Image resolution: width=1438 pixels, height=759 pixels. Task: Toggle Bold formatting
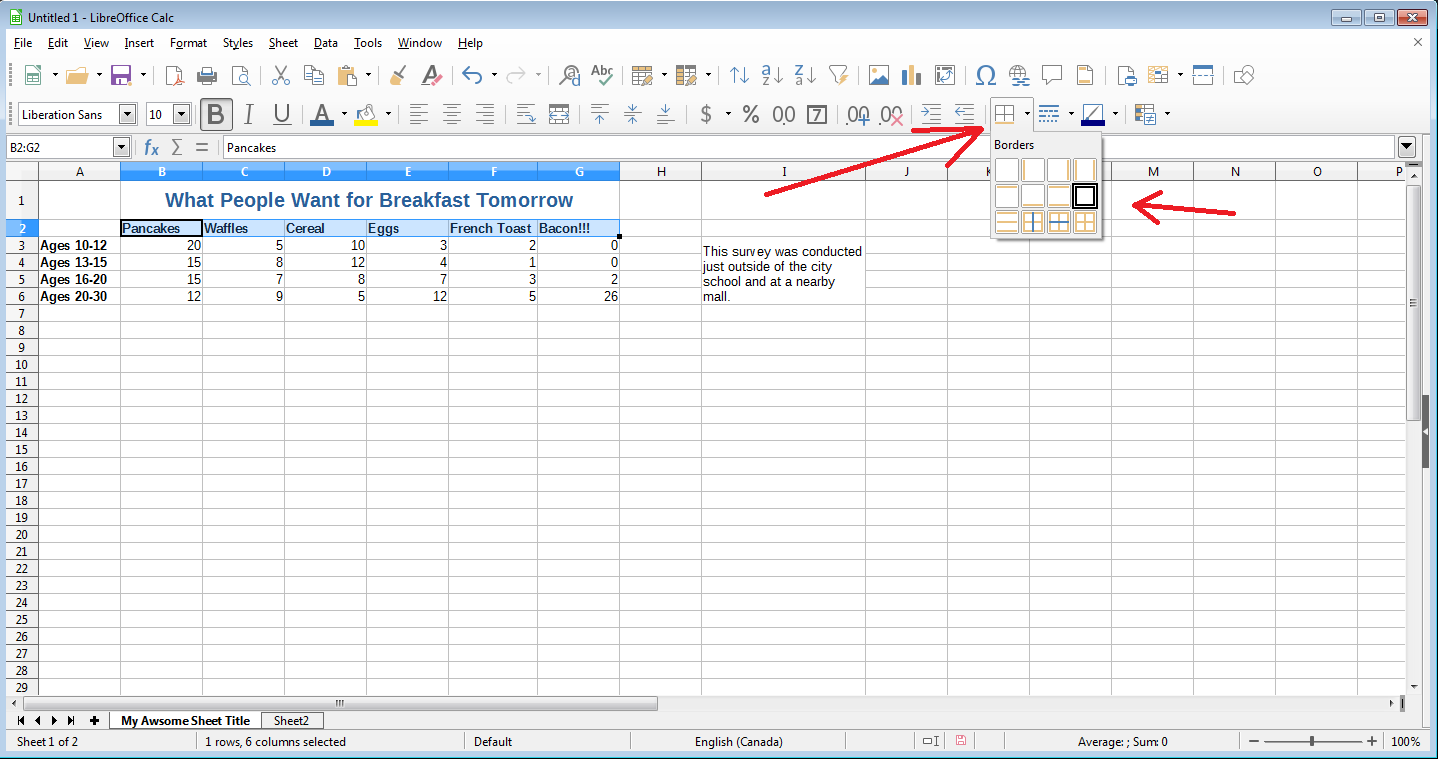pyautogui.click(x=215, y=114)
